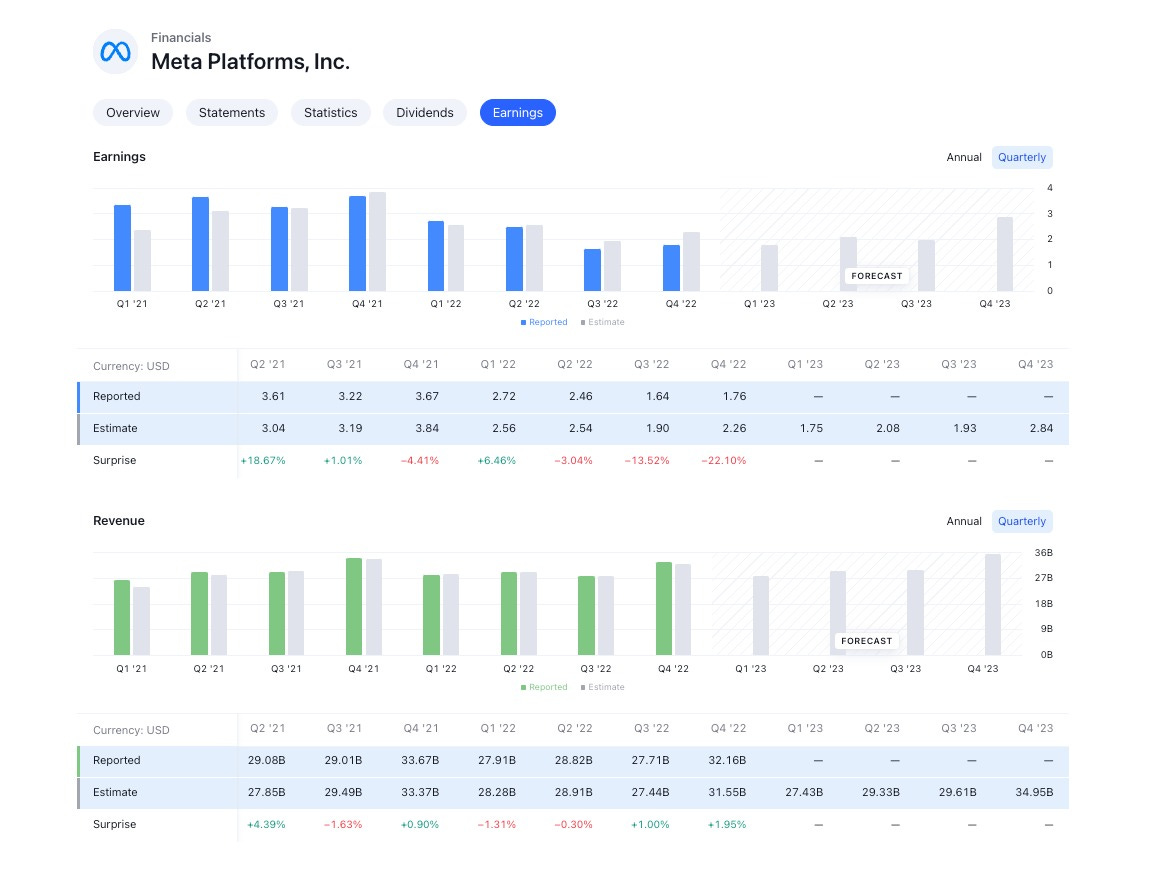Click the 3.61 reported earnings value

273,397
